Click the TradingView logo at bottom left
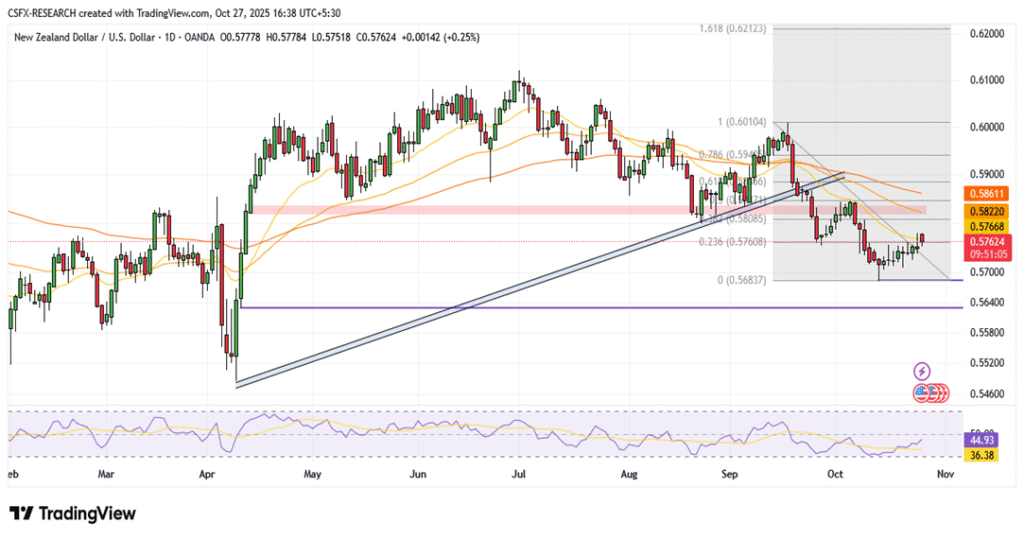The width and height of the screenshot is (1024, 540). [x=72, y=513]
